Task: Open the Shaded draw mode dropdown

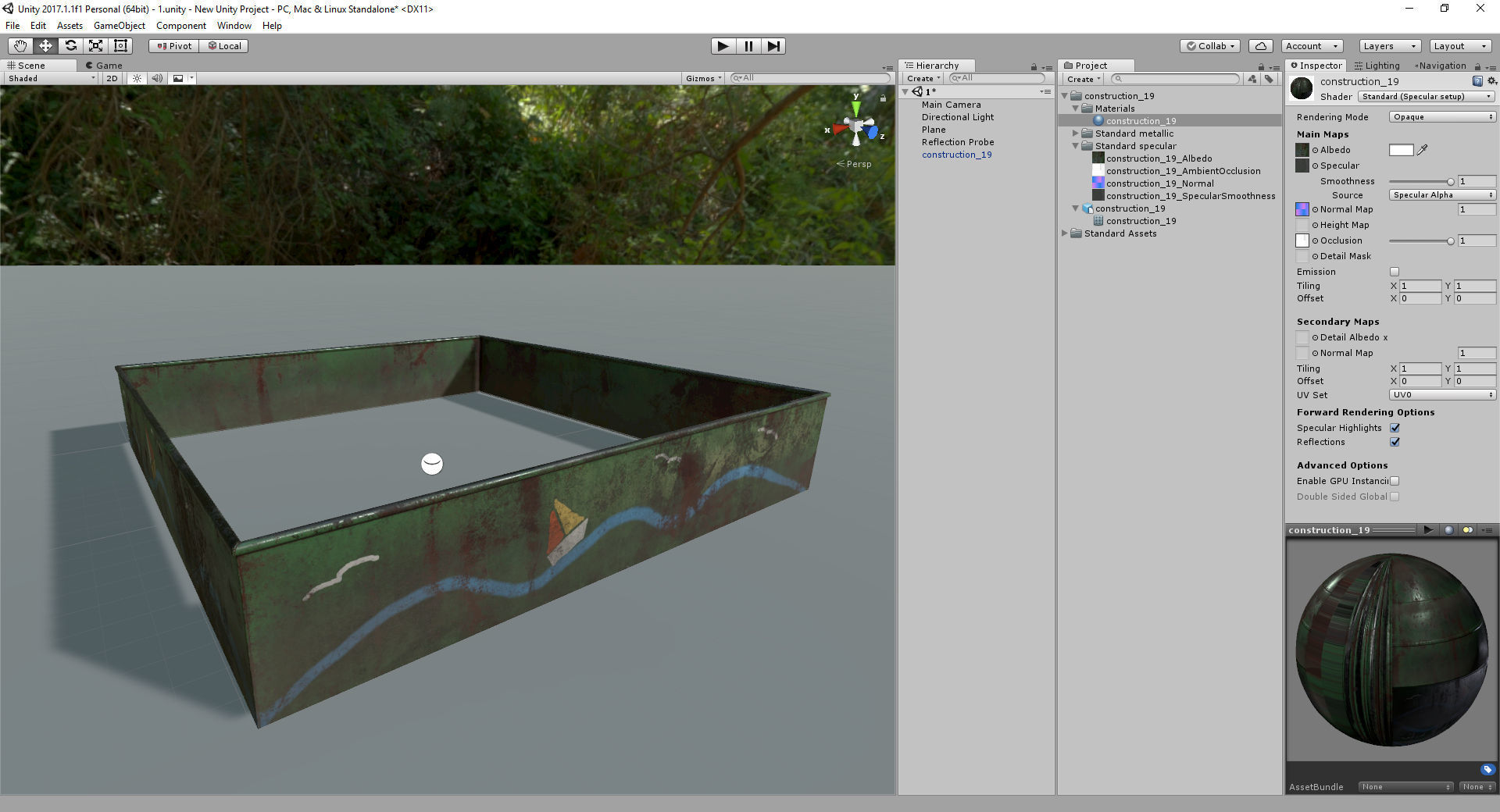Action: point(51,78)
